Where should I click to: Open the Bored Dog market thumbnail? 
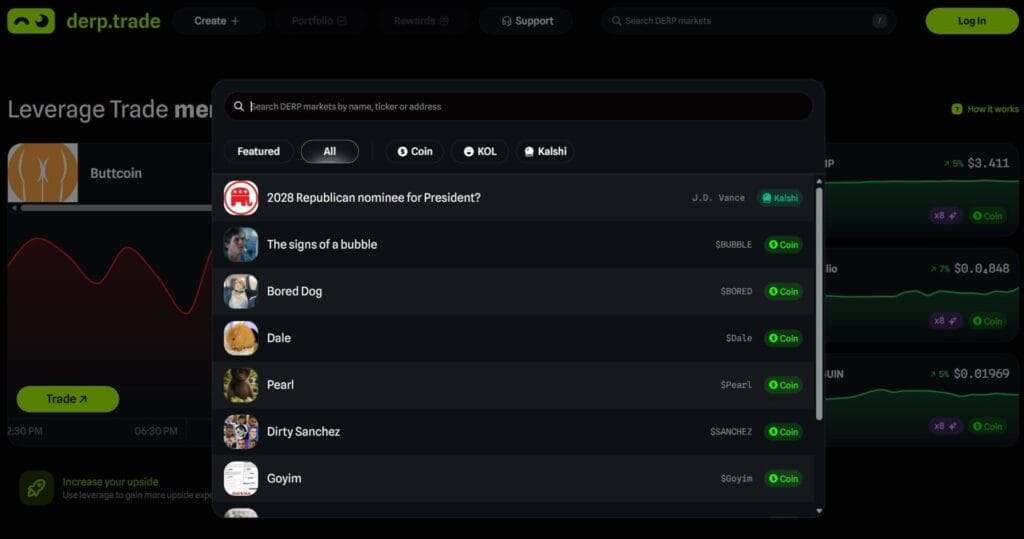coord(241,291)
